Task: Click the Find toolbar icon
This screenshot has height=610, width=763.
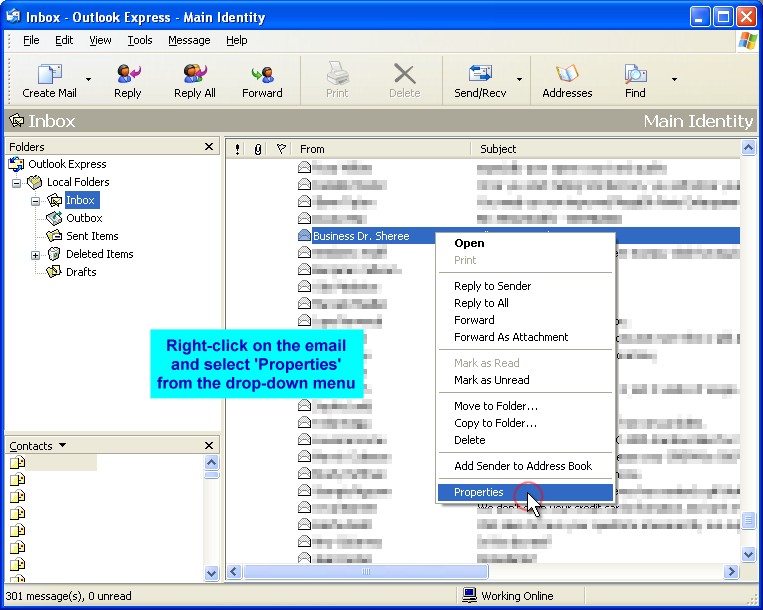Action: pos(635,75)
